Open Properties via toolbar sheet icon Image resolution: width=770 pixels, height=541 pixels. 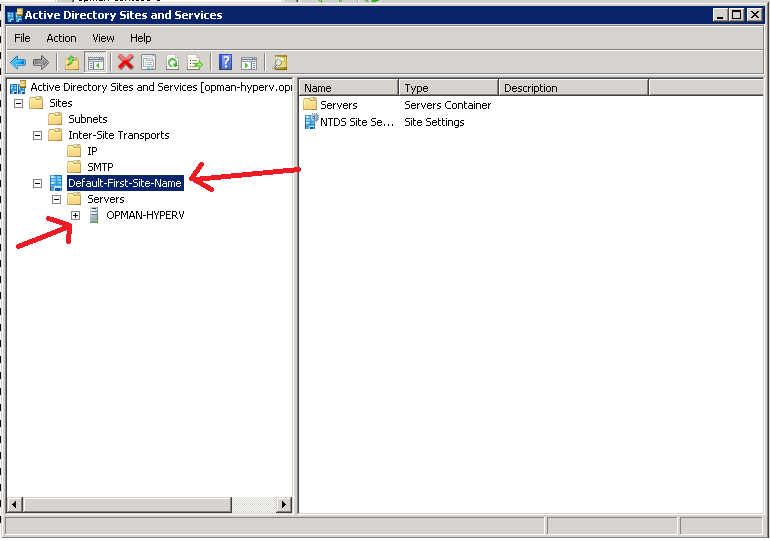pyautogui.click(x=148, y=62)
